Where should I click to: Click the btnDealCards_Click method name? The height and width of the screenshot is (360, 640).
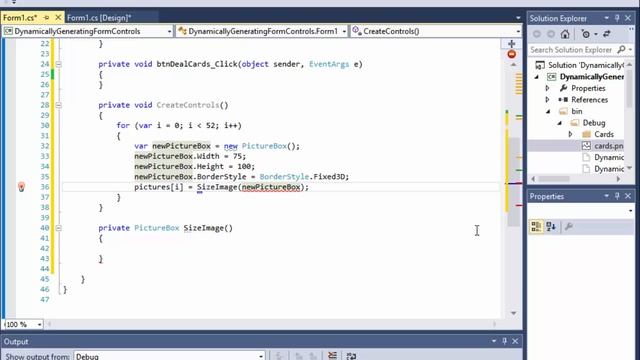197,64
